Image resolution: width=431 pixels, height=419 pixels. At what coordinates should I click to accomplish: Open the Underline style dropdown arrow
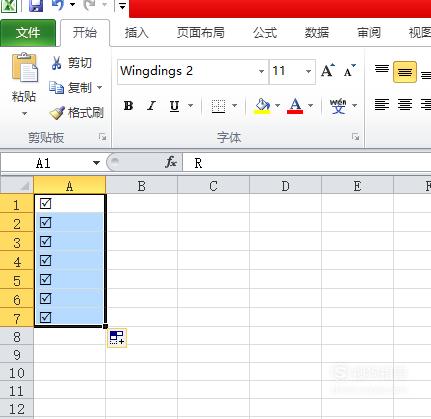click(x=191, y=106)
